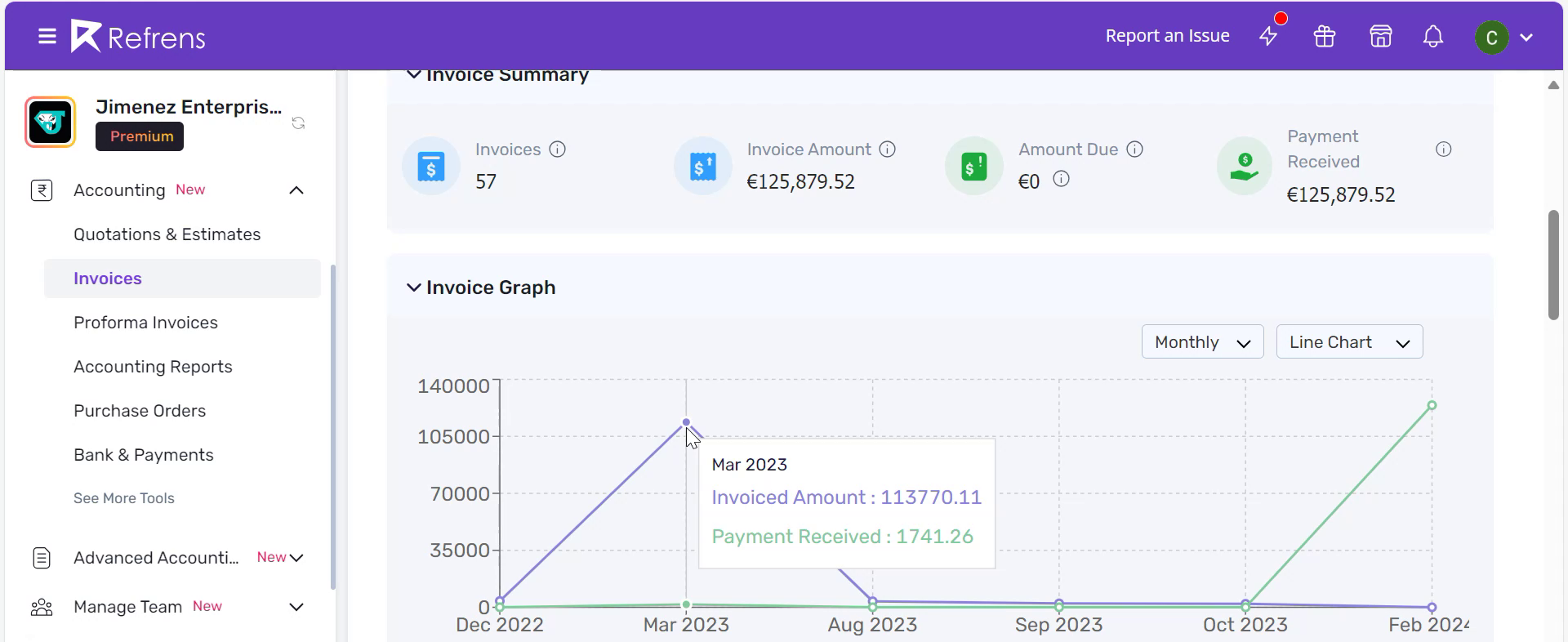The height and width of the screenshot is (642, 1568).
Task: Click the page vertical scrollbar thumb
Action: point(1553,265)
